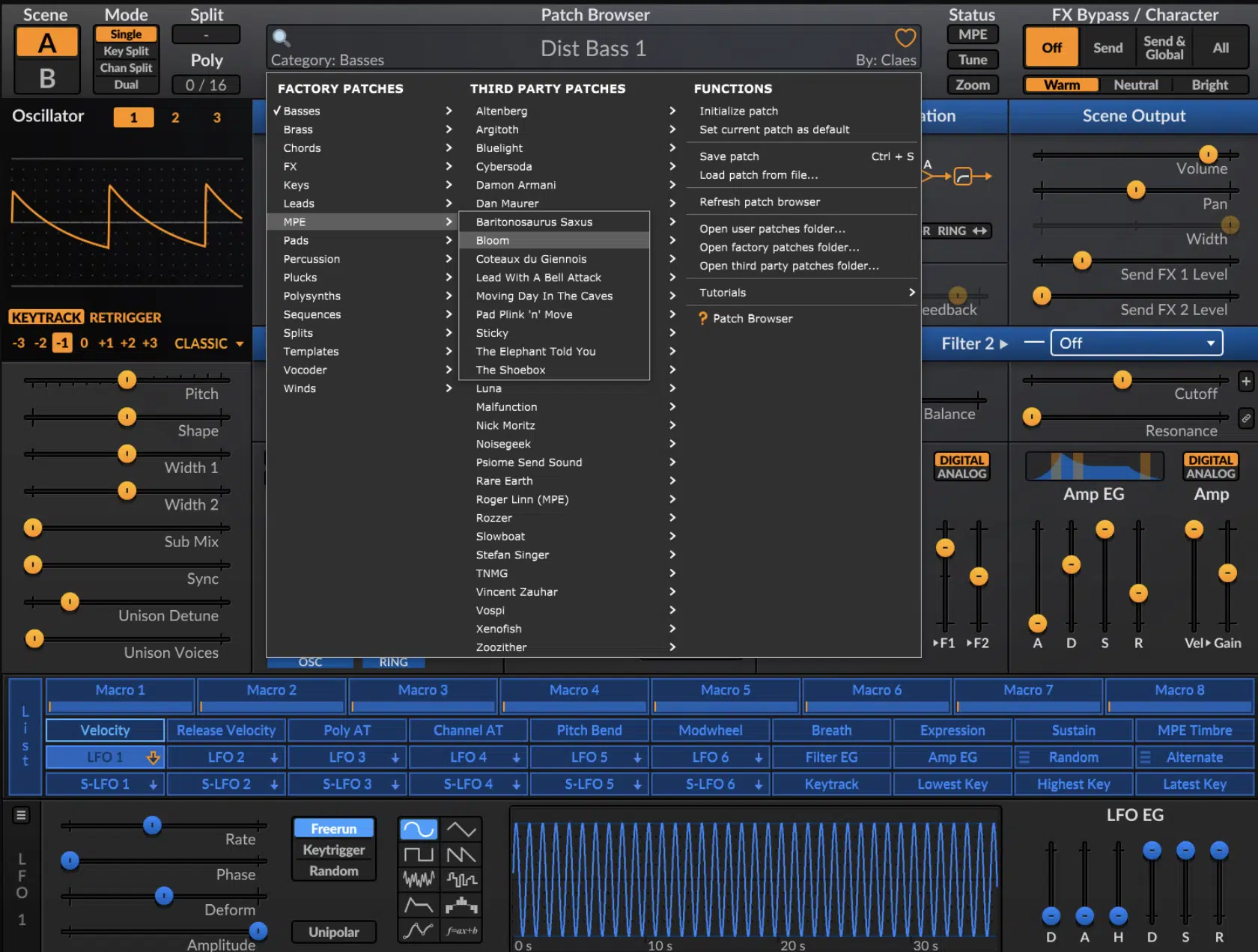Select oscillator 2 tab
The image size is (1258, 952).
tap(175, 118)
